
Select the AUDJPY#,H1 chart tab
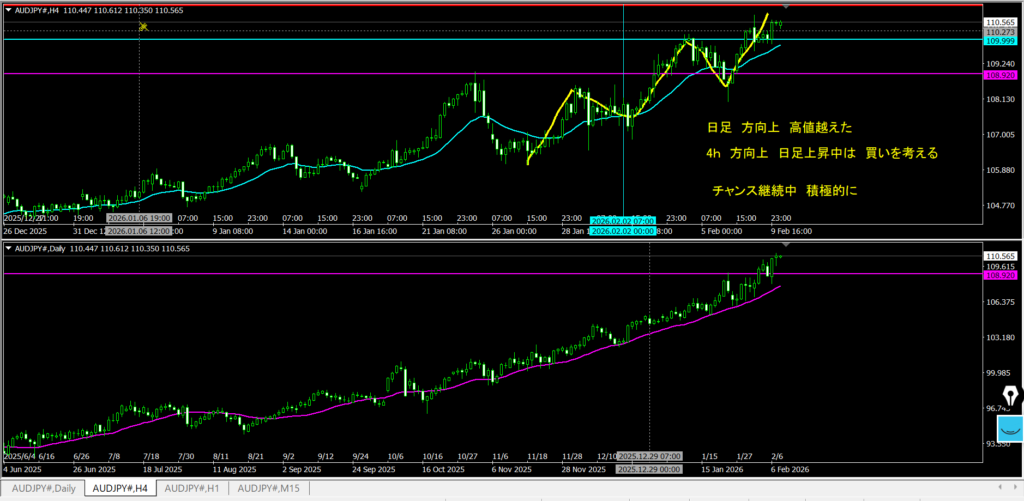[x=192, y=488]
